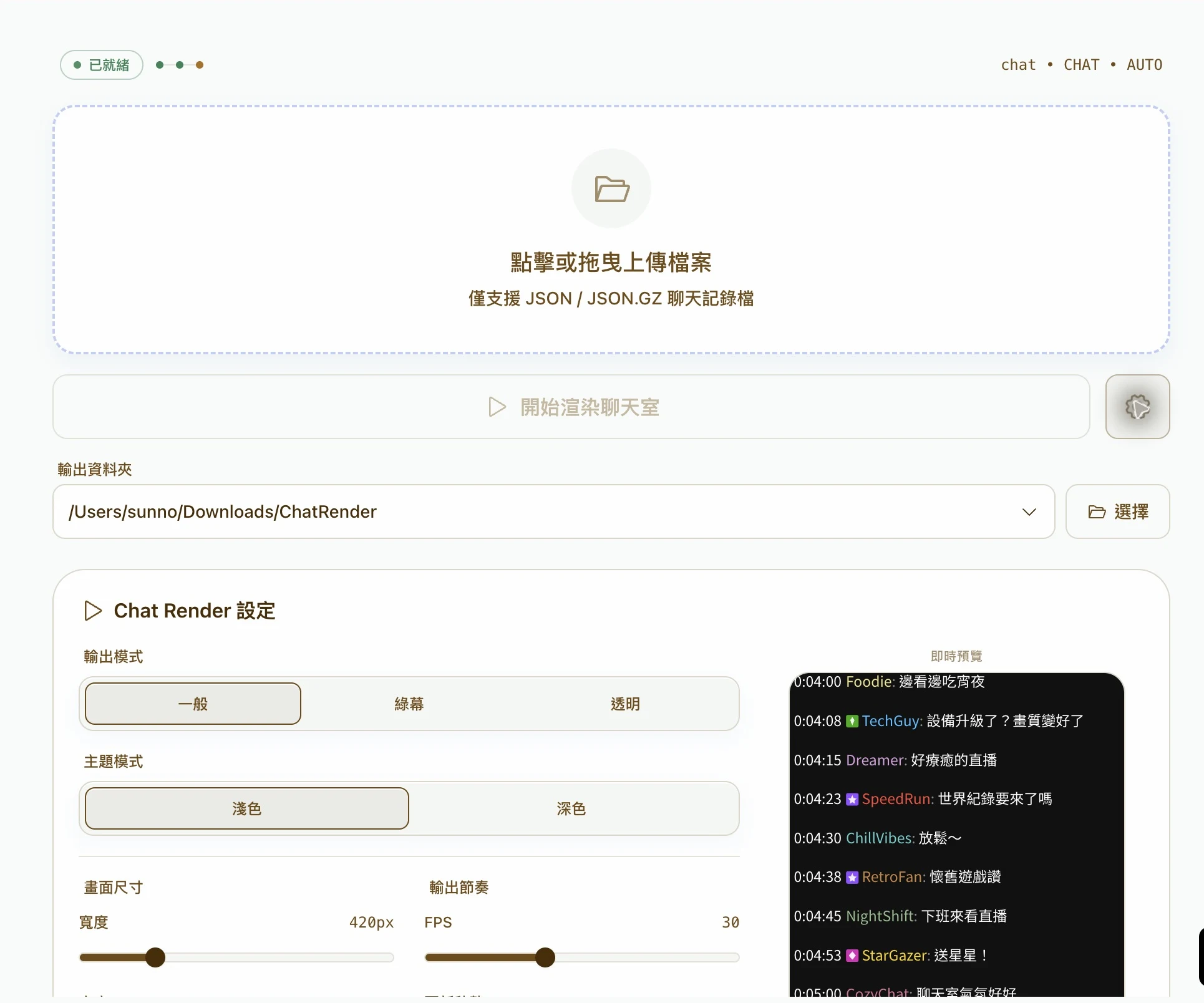The image size is (1204, 1003).
Task: Click the 即時預覽 label
Action: pos(956,656)
